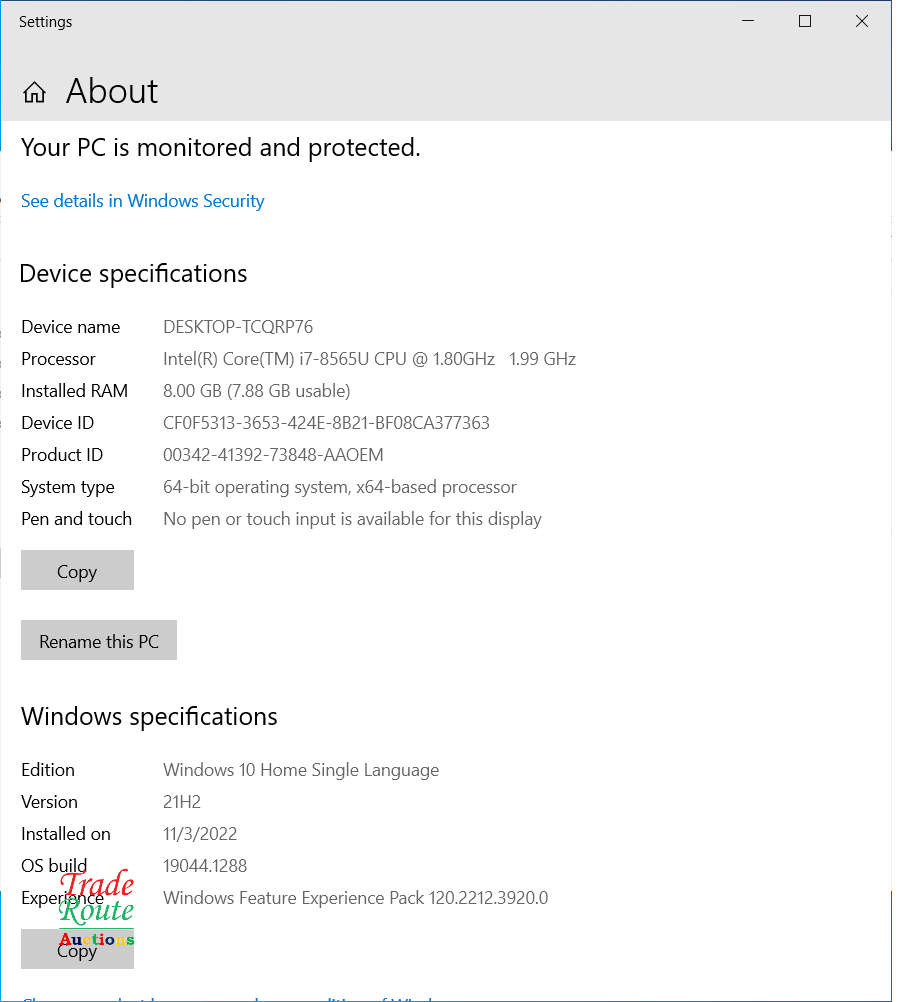Select the edition "Windows 10 Home Single Language"
Screen dimensions: 906x1002
301,770
